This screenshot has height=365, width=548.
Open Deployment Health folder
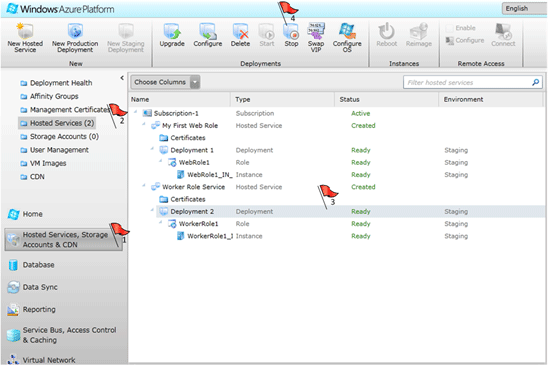click(x=56, y=83)
